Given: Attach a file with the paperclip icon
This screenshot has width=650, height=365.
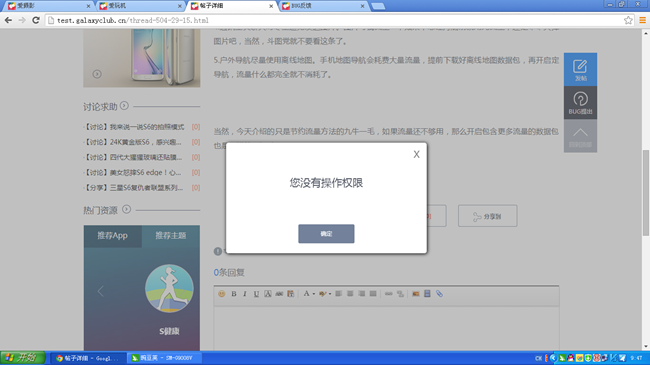Looking at the screenshot, I should pos(439,294).
